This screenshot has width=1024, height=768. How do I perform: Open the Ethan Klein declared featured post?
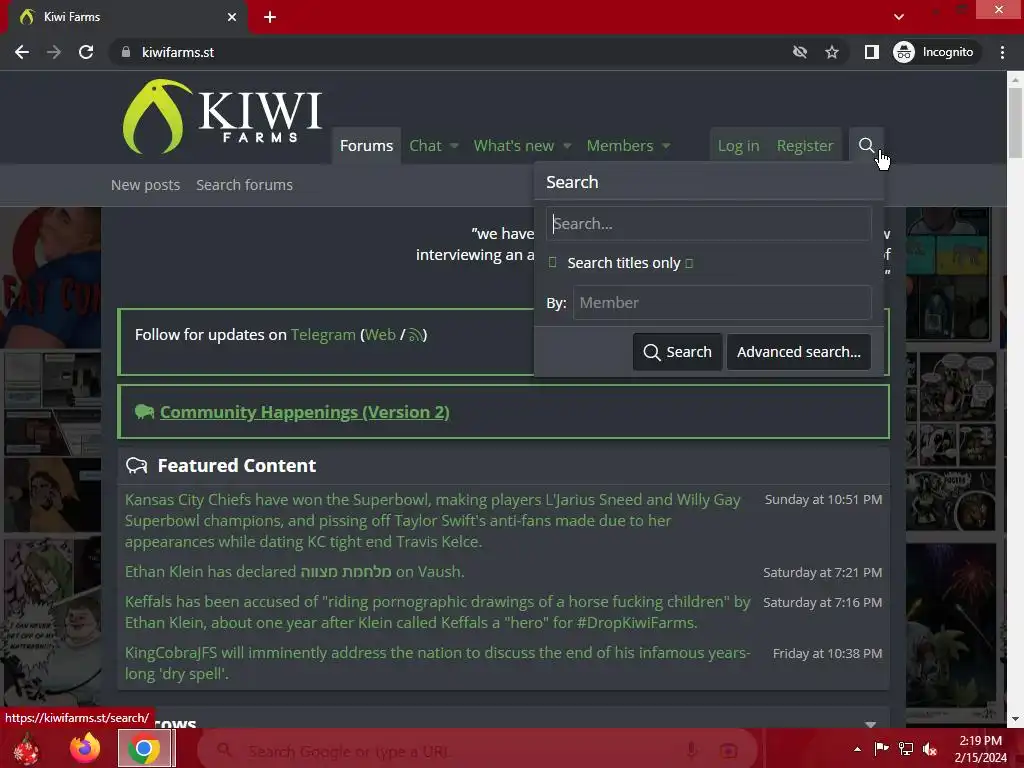click(295, 571)
